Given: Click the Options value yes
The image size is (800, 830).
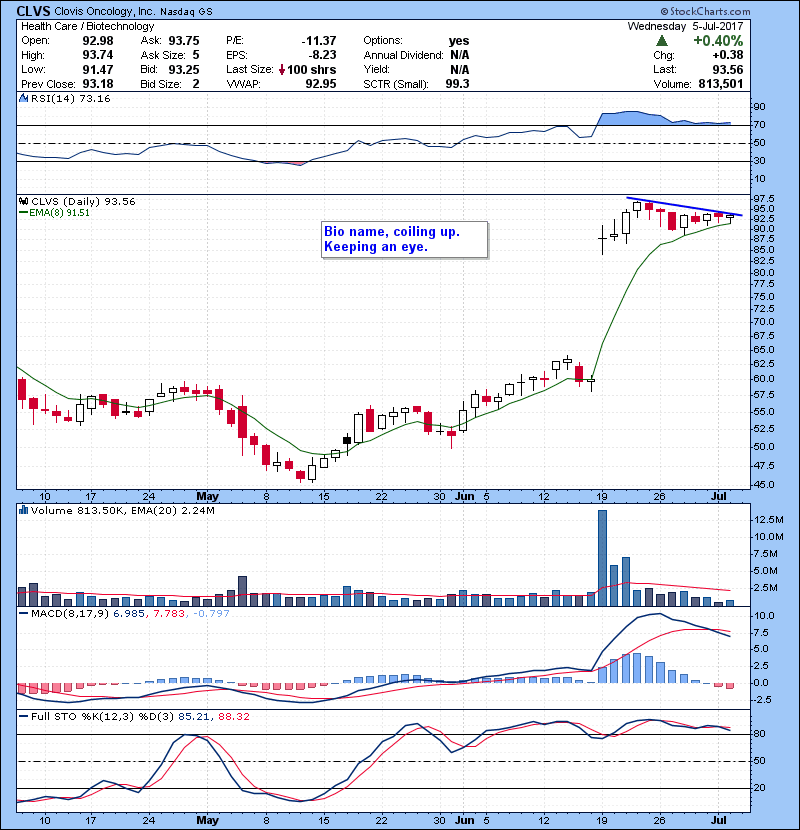Looking at the screenshot, I should pyautogui.click(x=459, y=41).
